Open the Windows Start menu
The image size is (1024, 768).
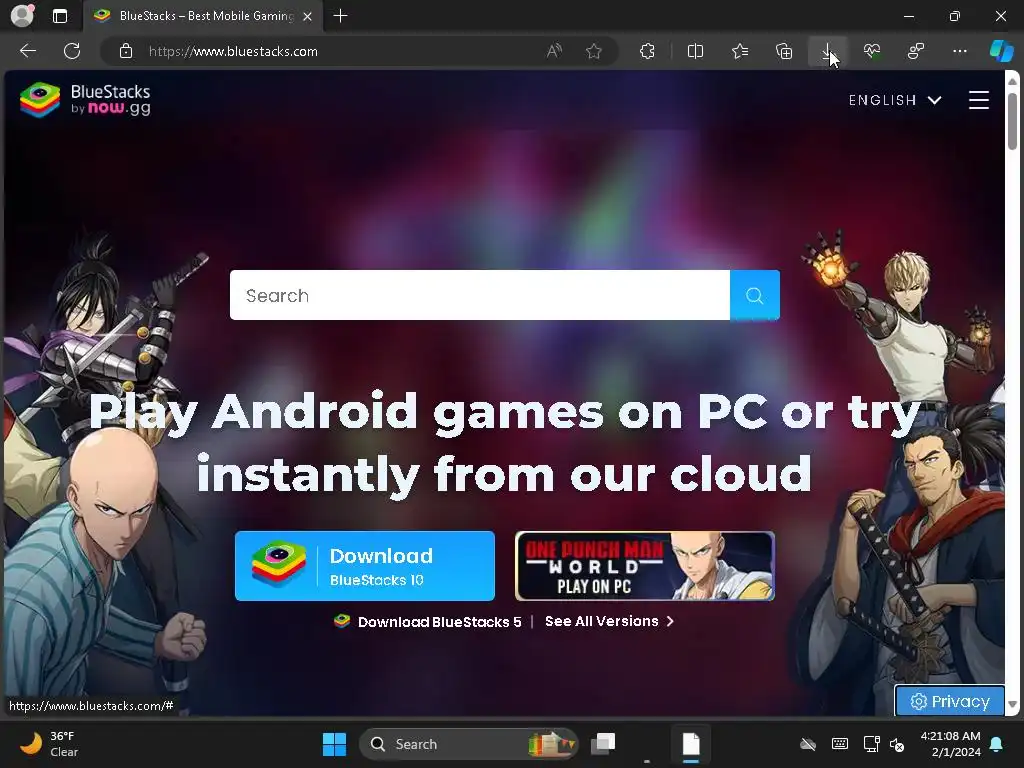[334, 744]
